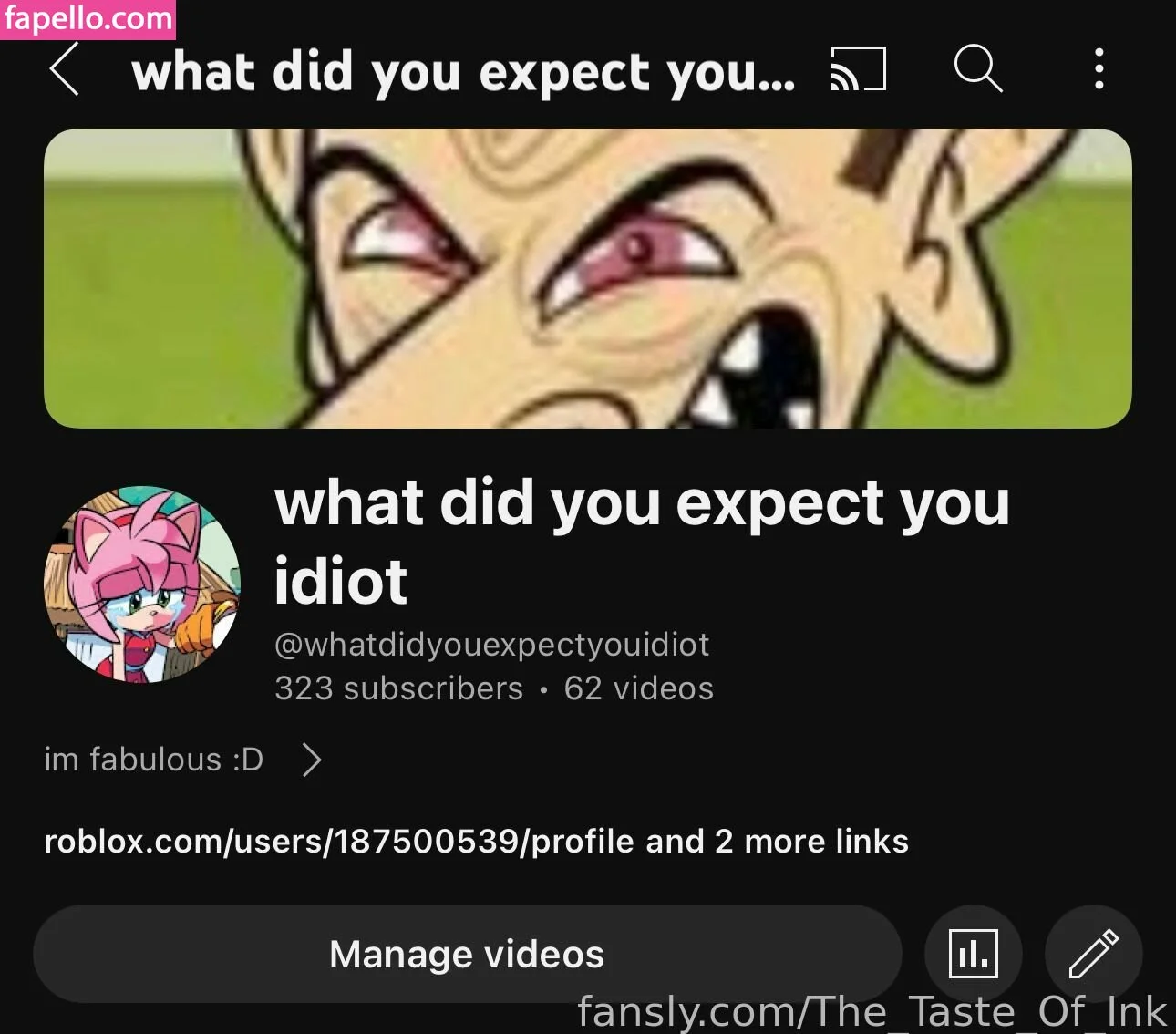Screen dimensions: 1176x1034
Task: Click the fapello.com watermark label
Action: (x=88, y=18)
